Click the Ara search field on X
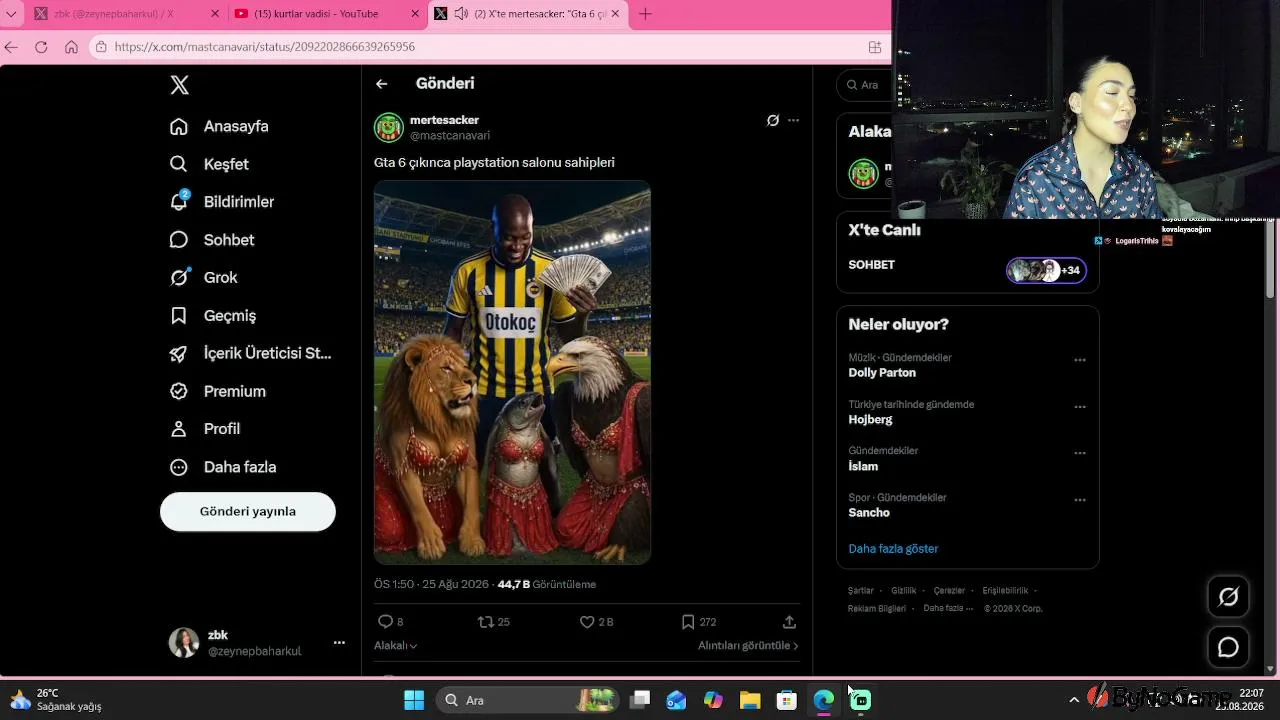 [865, 85]
